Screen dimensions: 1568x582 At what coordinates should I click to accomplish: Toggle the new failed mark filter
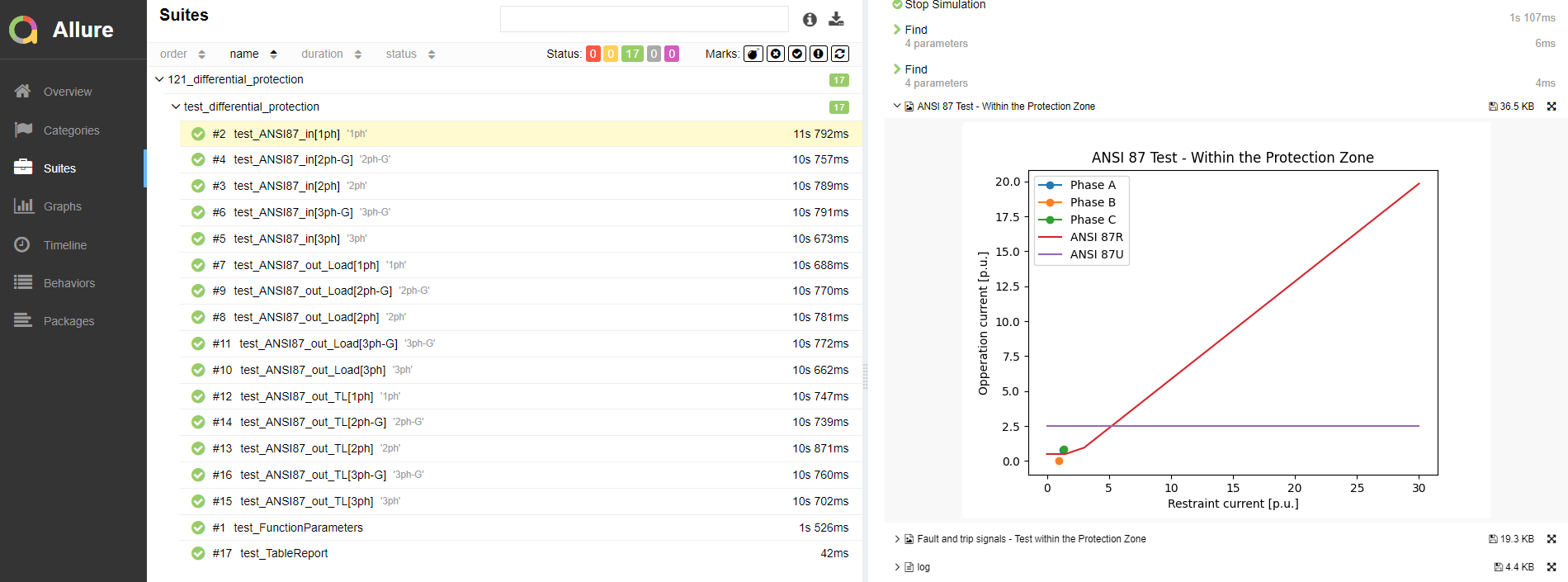coord(775,54)
